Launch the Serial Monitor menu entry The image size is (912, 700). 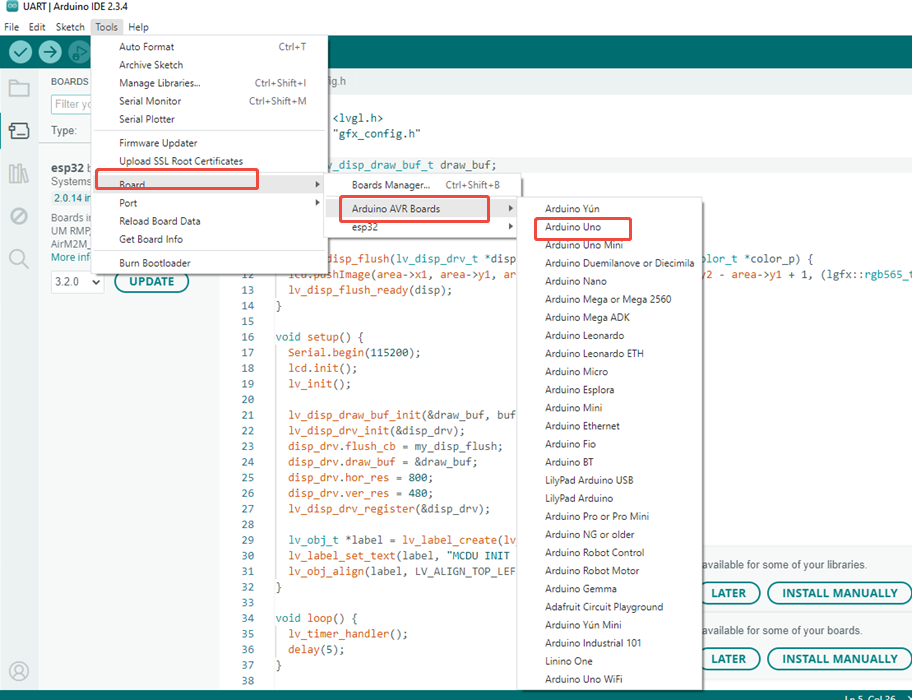click(209, 101)
